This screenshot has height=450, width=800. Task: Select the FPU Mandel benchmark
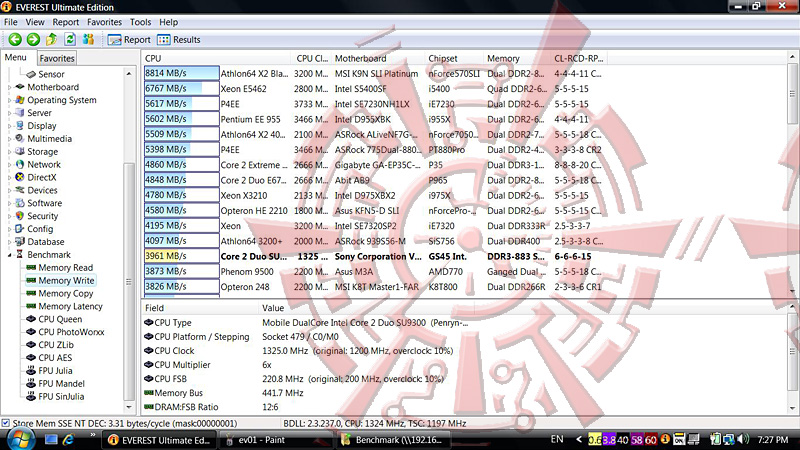[61, 383]
